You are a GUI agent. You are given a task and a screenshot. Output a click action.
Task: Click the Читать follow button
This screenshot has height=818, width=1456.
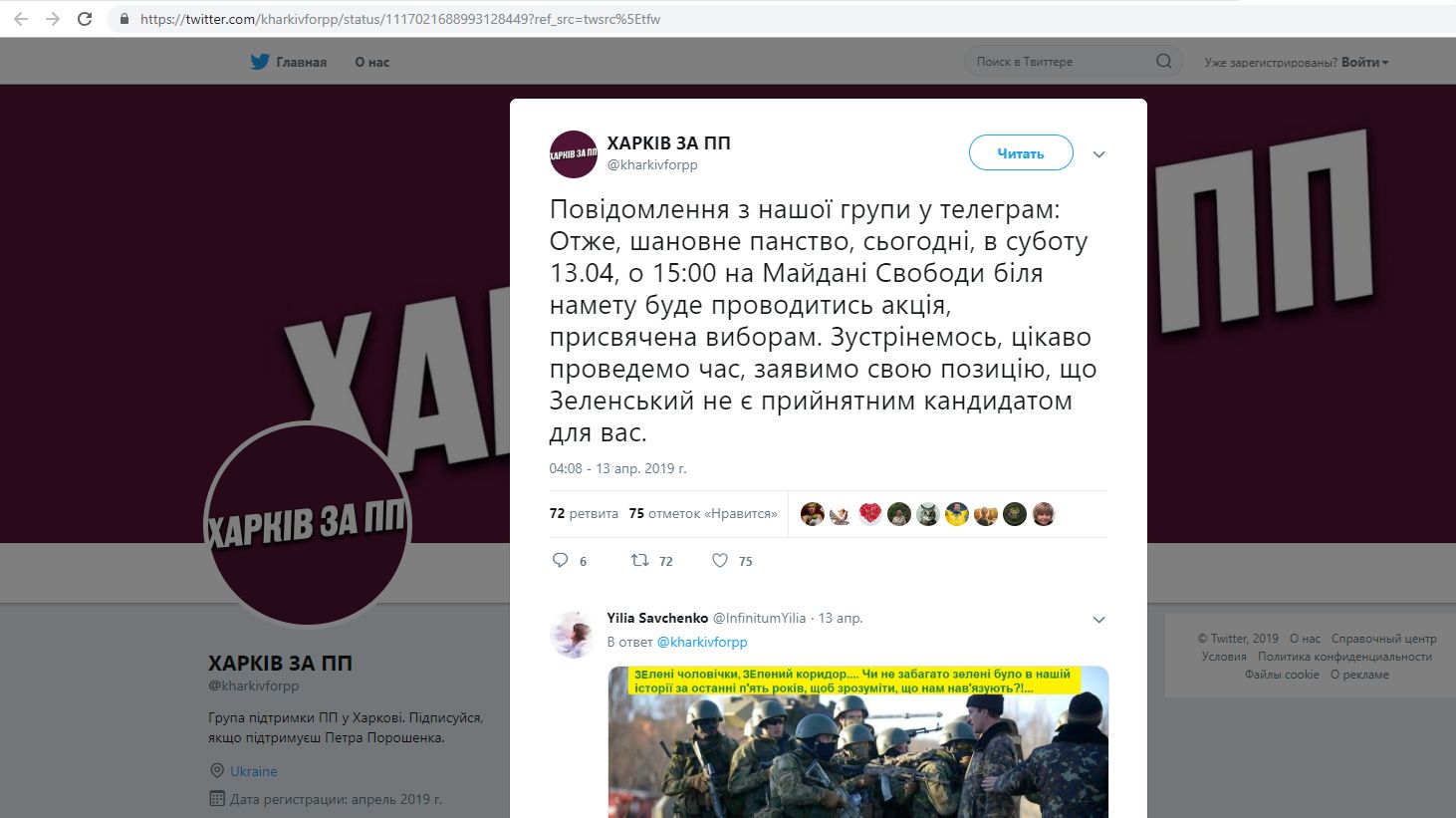point(1021,152)
